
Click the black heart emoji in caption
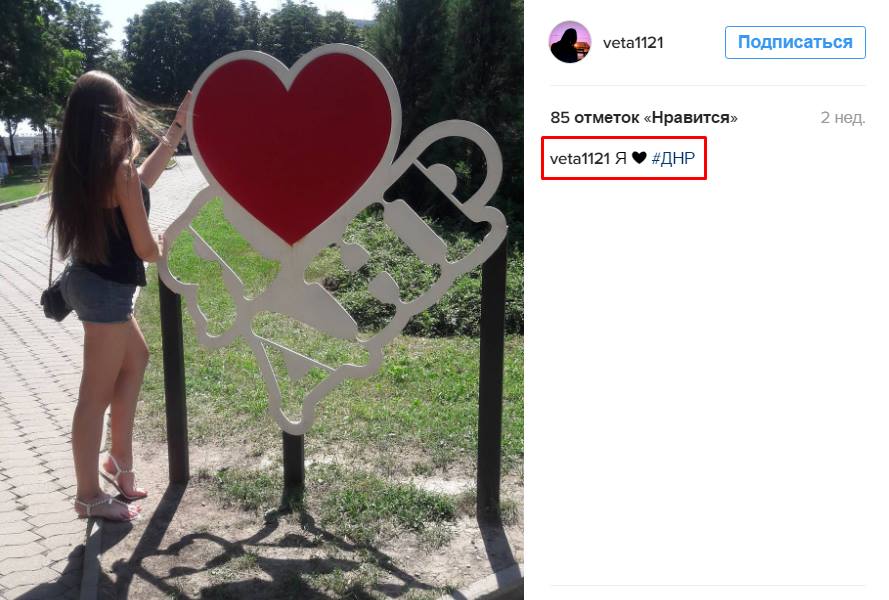coord(639,158)
